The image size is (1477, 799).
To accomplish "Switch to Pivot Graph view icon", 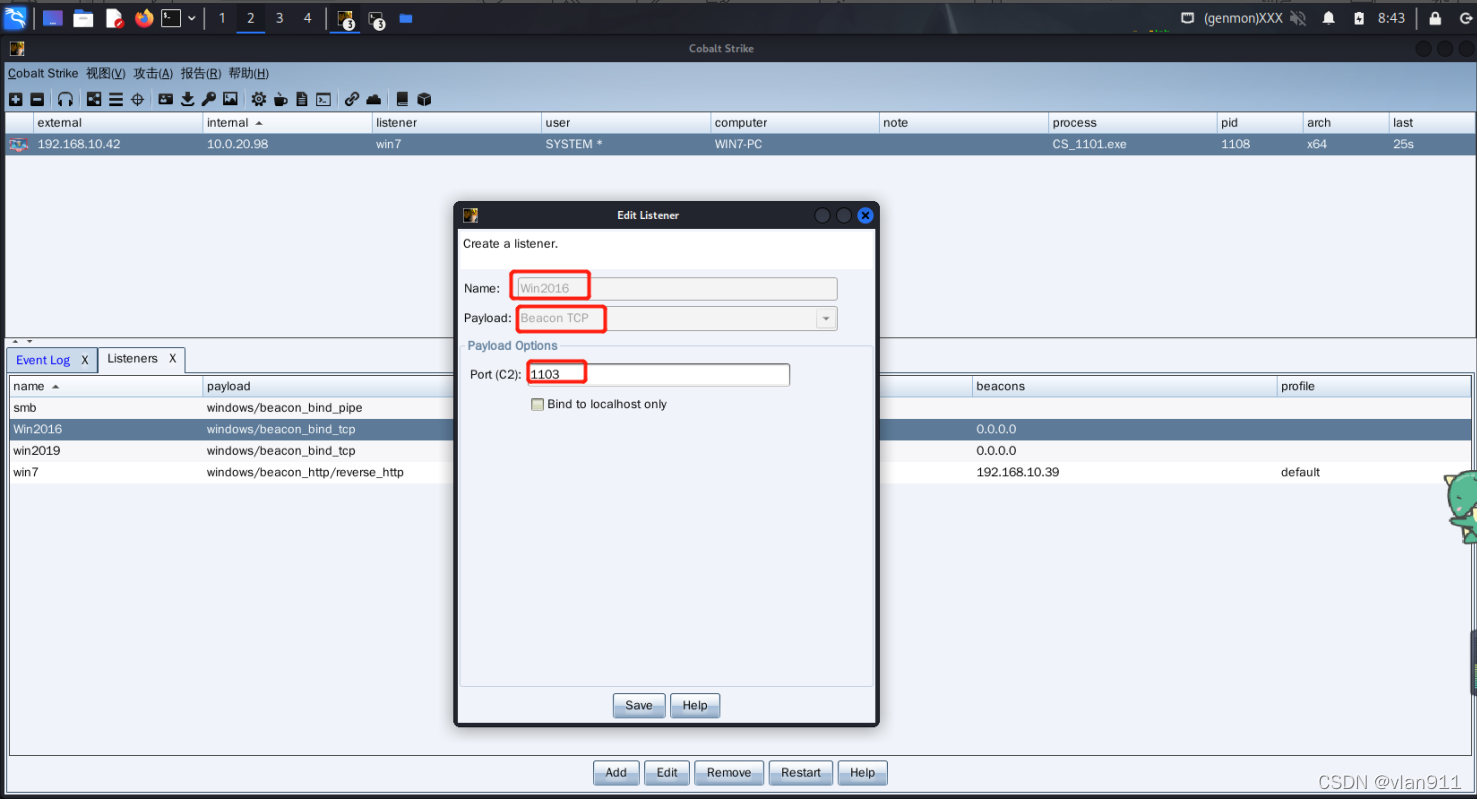I will [94, 99].
